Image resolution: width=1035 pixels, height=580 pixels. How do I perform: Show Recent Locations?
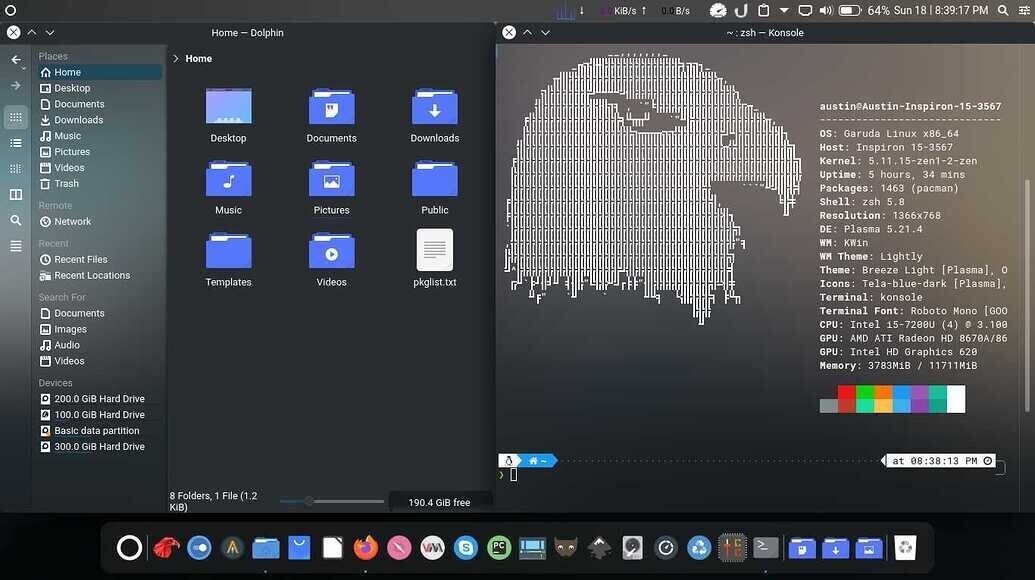[x=100, y=275]
